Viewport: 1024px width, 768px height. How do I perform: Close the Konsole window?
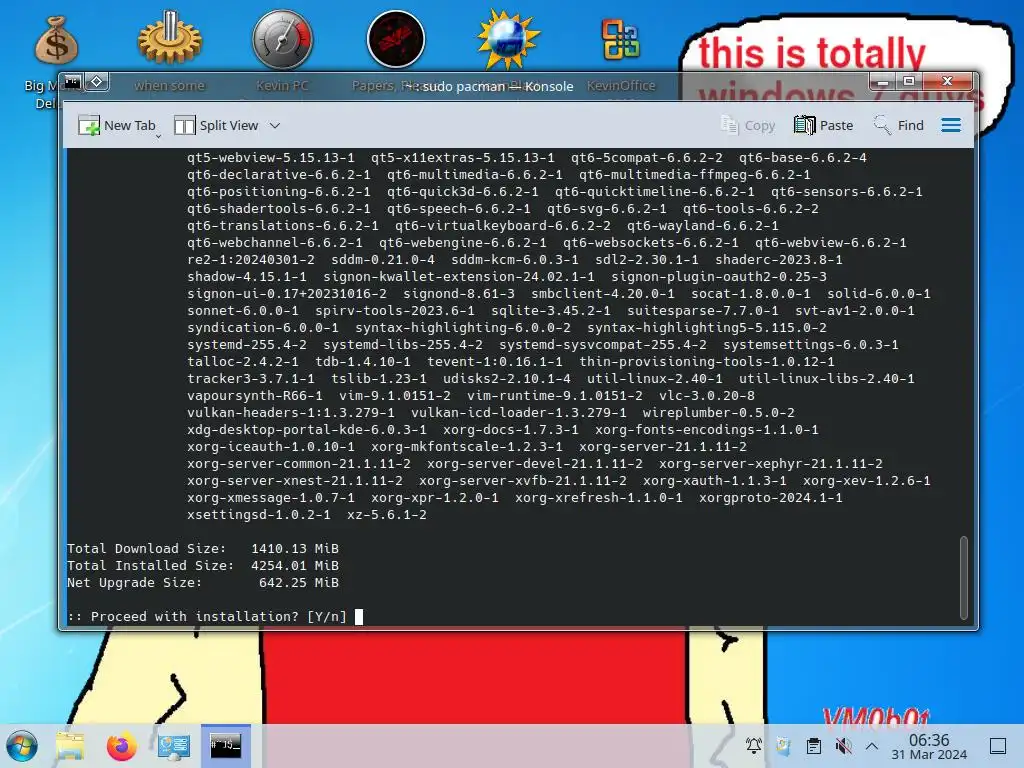pyautogui.click(x=948, y=82)
